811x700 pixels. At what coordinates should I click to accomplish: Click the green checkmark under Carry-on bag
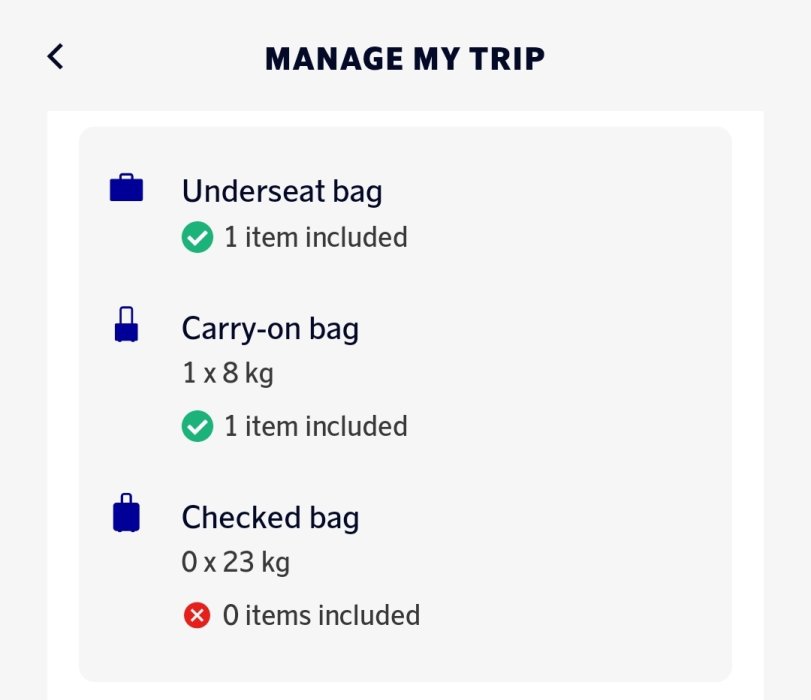point(197,426)
